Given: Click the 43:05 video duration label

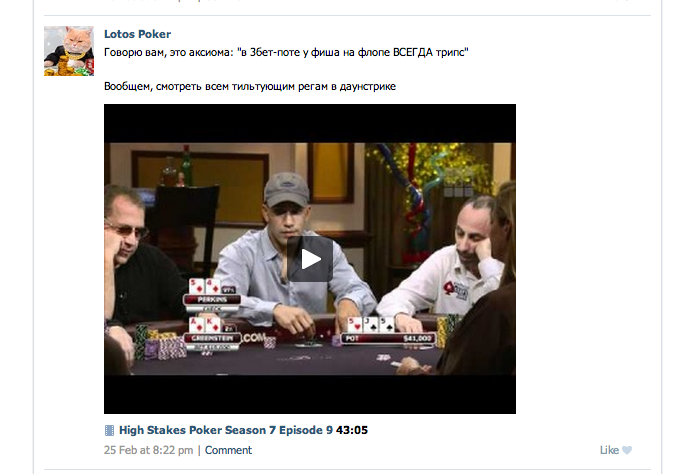Looking at the screenshot, I should pyautogui.click(x=352, y=430).
